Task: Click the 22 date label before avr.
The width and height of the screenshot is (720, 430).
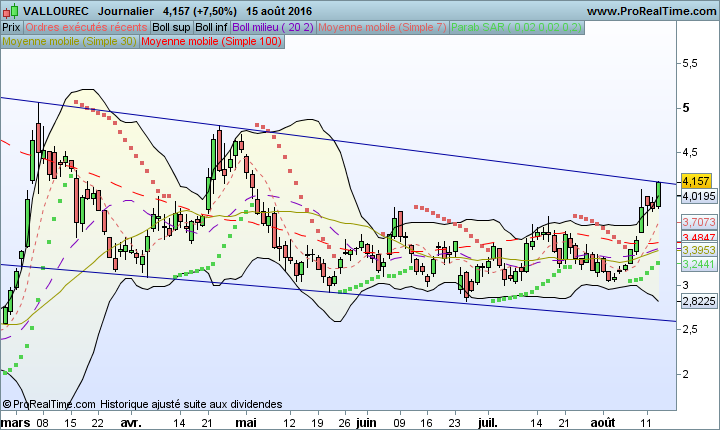Action: [x=97, y=423]
